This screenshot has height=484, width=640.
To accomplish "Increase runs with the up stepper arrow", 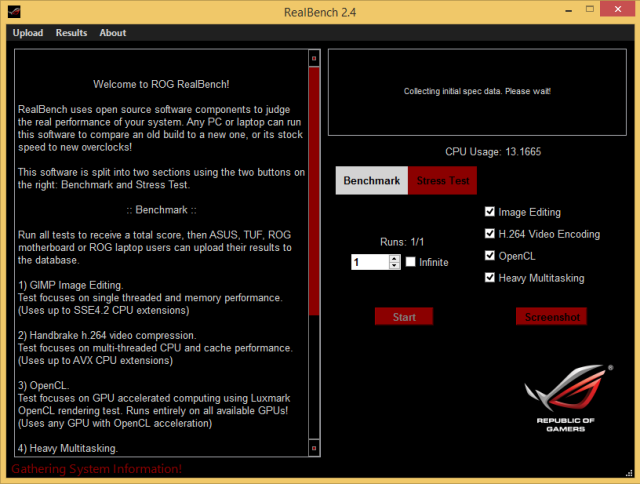I will [x=394, y=258].
